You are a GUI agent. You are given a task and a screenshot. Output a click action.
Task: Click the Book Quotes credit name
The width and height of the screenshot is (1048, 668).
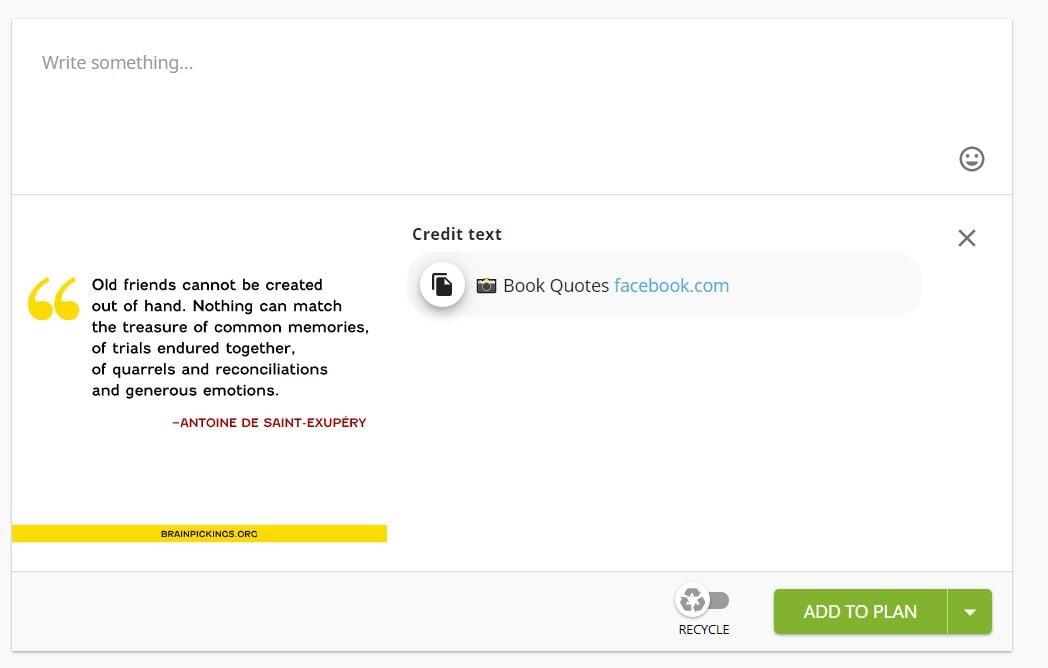[x=555, y=286]
